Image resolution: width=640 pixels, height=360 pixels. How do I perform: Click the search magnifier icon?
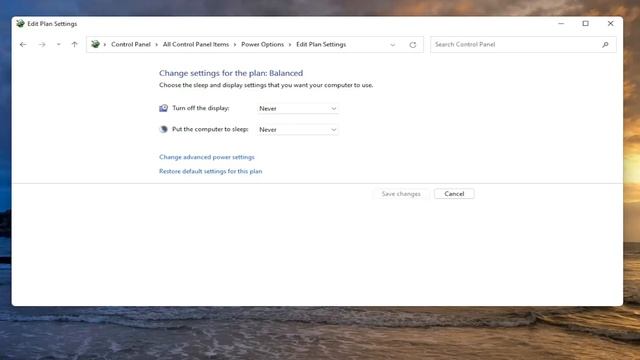(x=605, y=44)
